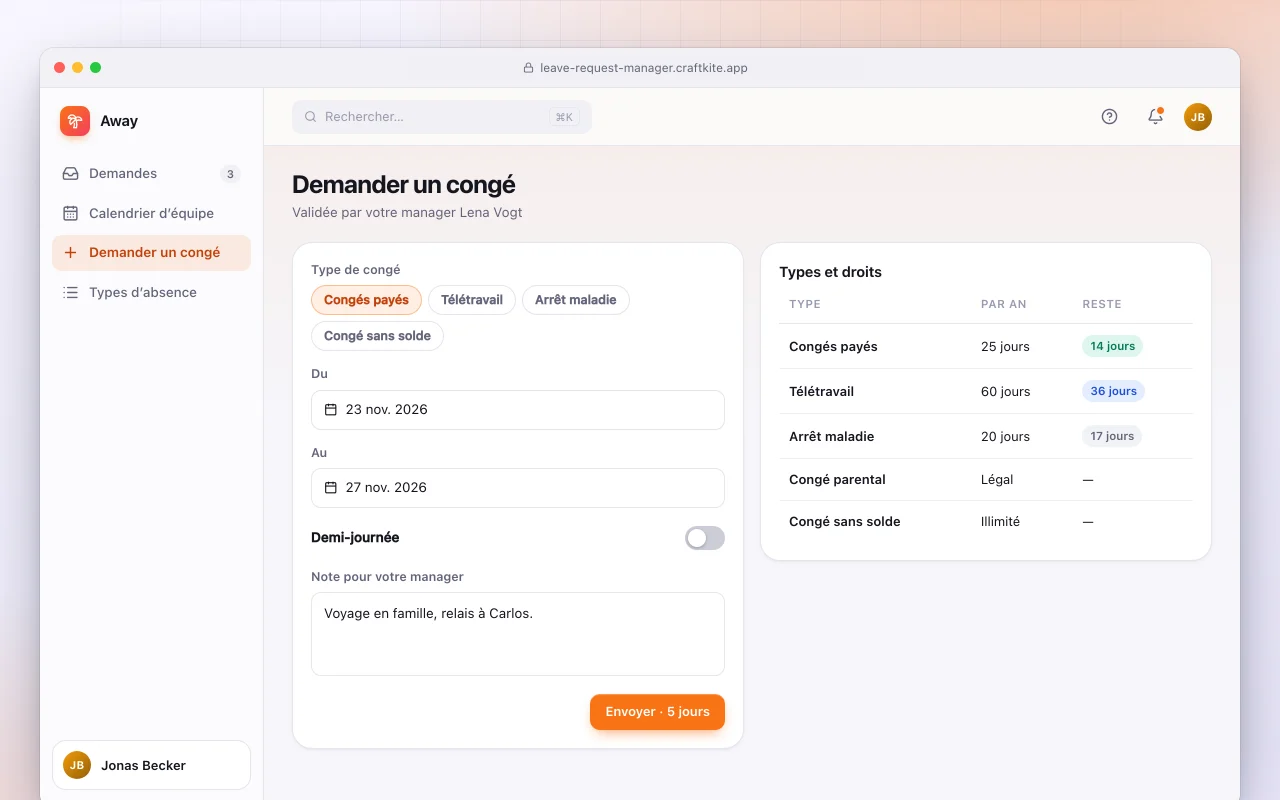Click the Légal cell
1280x800 pixels.
(x=997, y=480)
